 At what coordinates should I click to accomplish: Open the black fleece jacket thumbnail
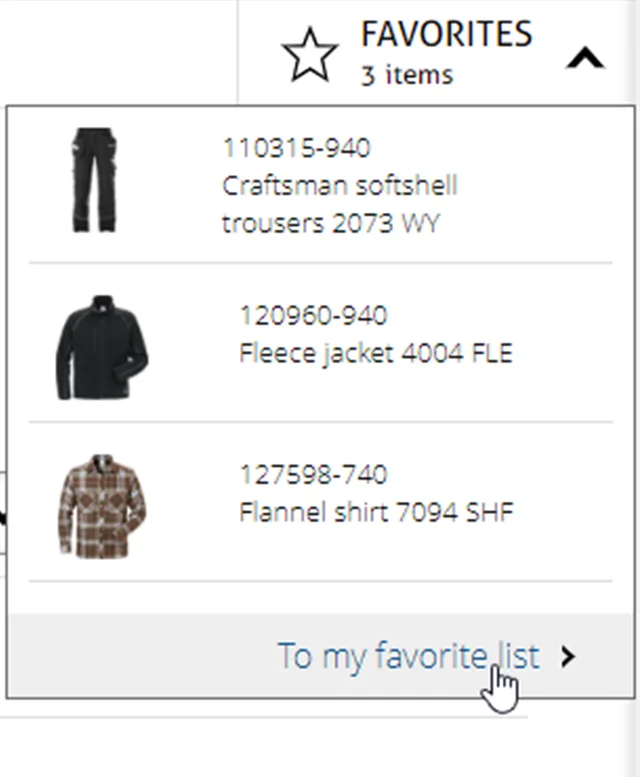[101, 347]
